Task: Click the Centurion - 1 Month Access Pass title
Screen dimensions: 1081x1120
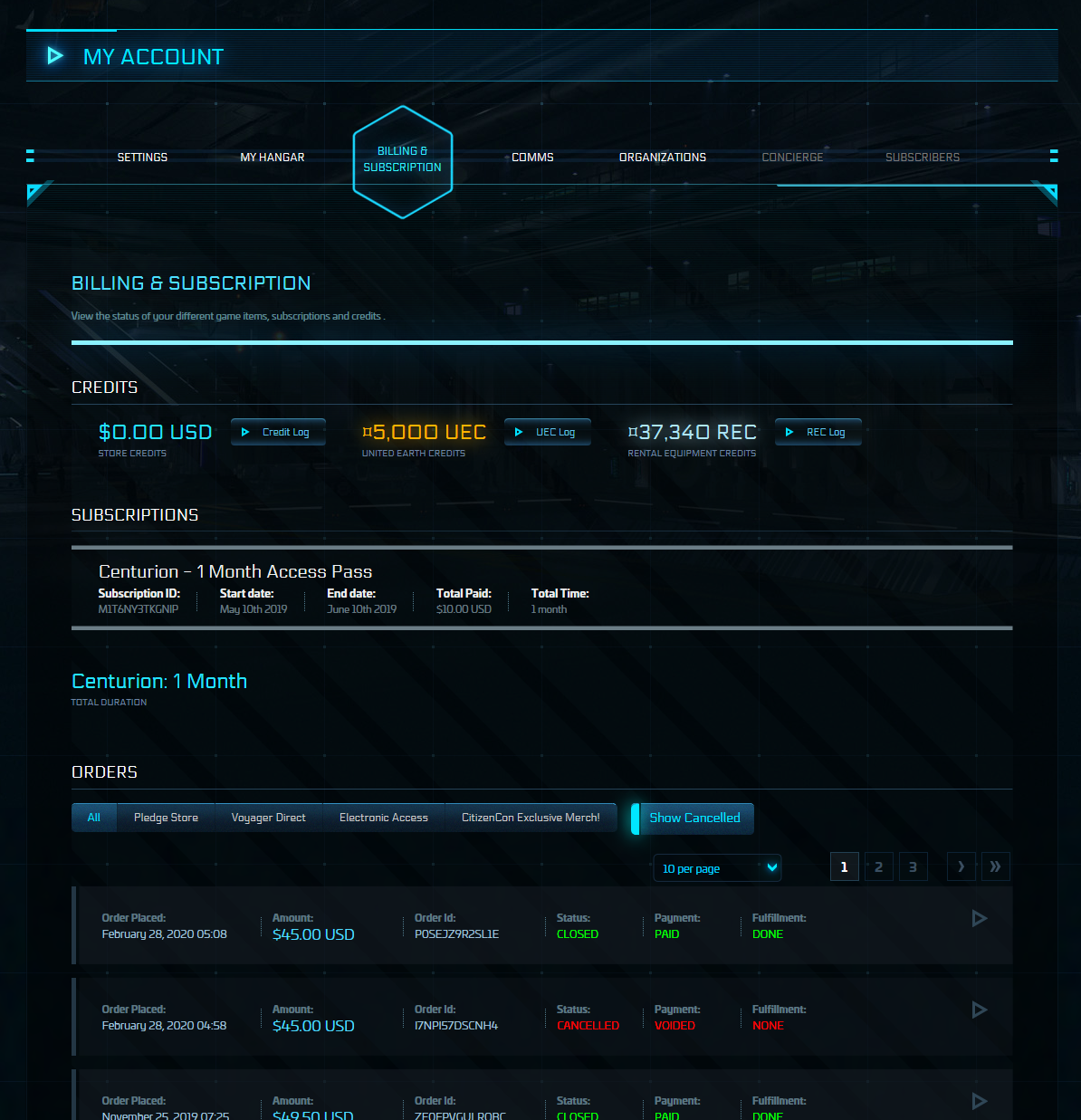Action: coord(235,571)
